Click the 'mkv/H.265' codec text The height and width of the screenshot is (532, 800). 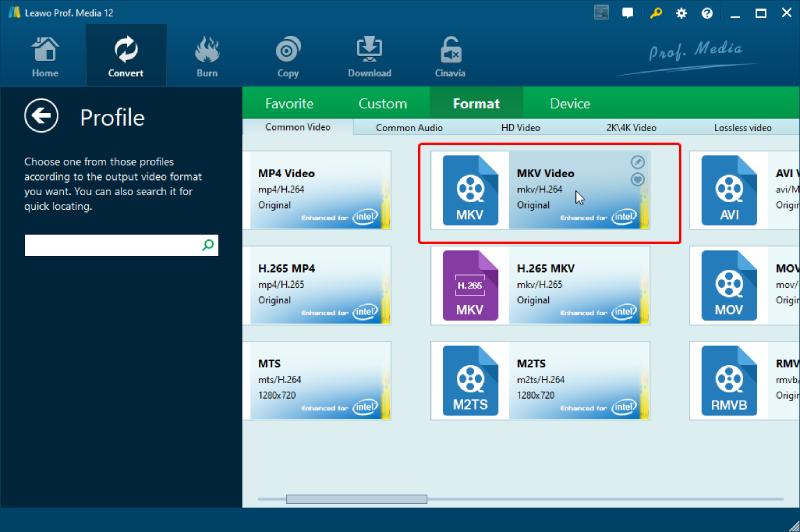click(539, 285)
